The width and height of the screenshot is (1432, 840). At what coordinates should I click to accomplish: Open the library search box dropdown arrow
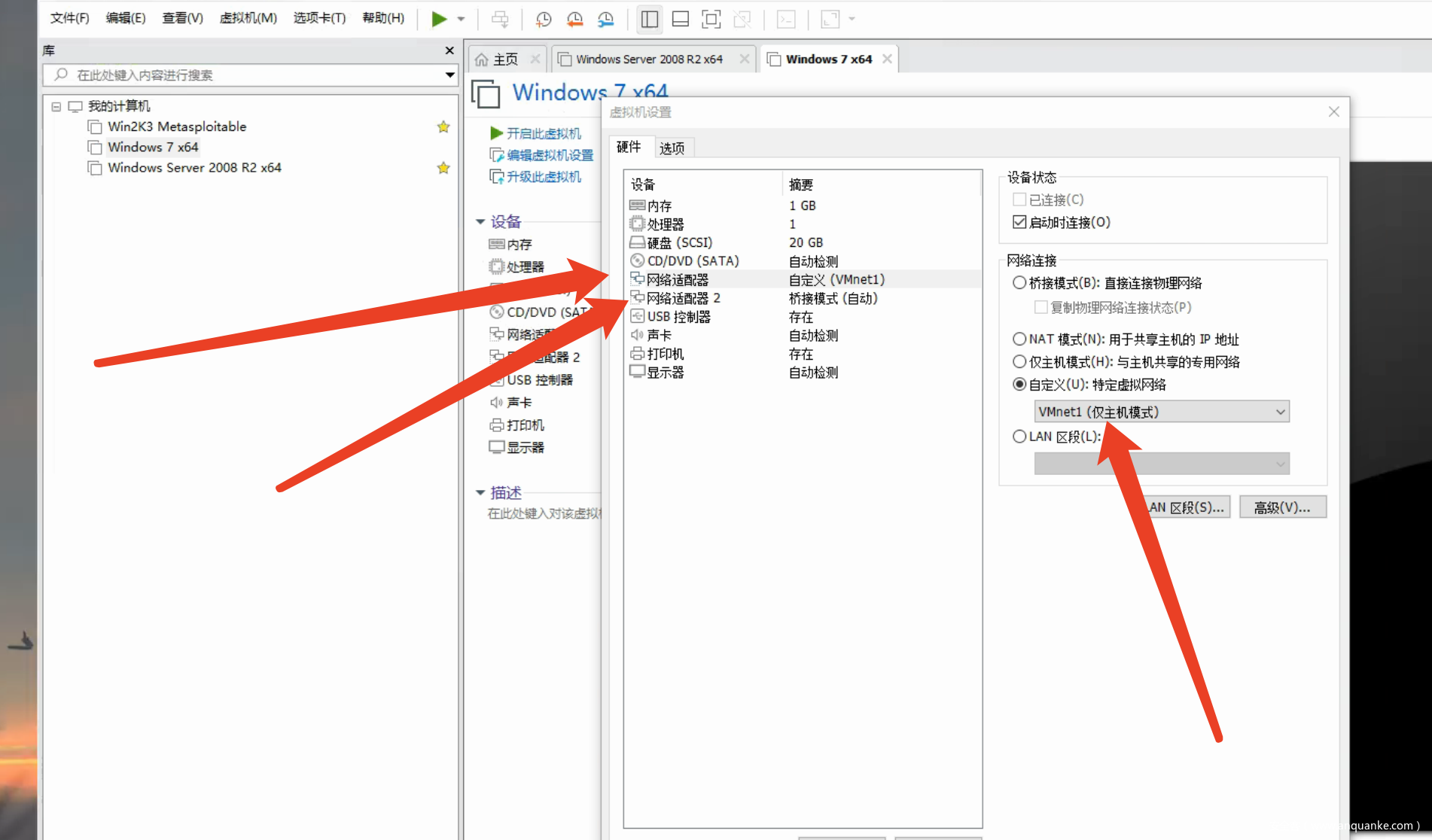coord(449,75)
